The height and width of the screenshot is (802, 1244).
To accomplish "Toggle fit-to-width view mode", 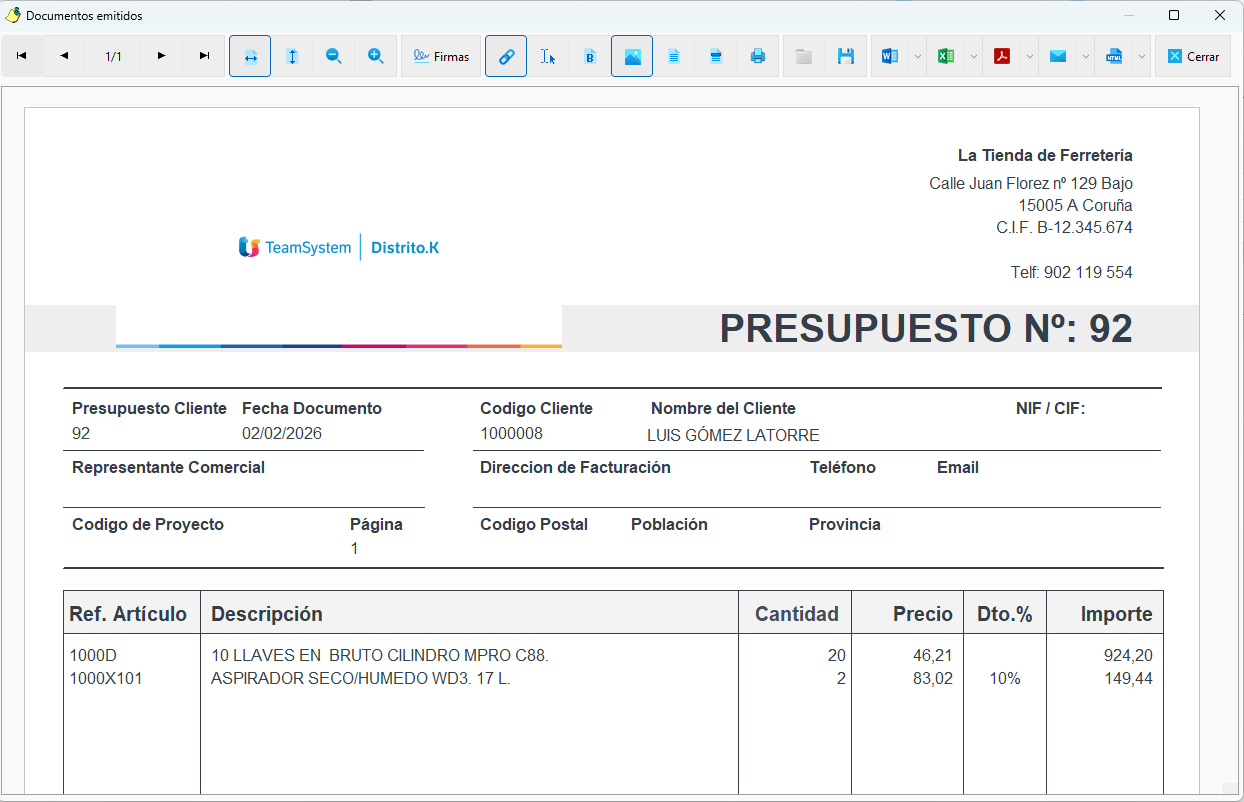I will tap(250, 56).
